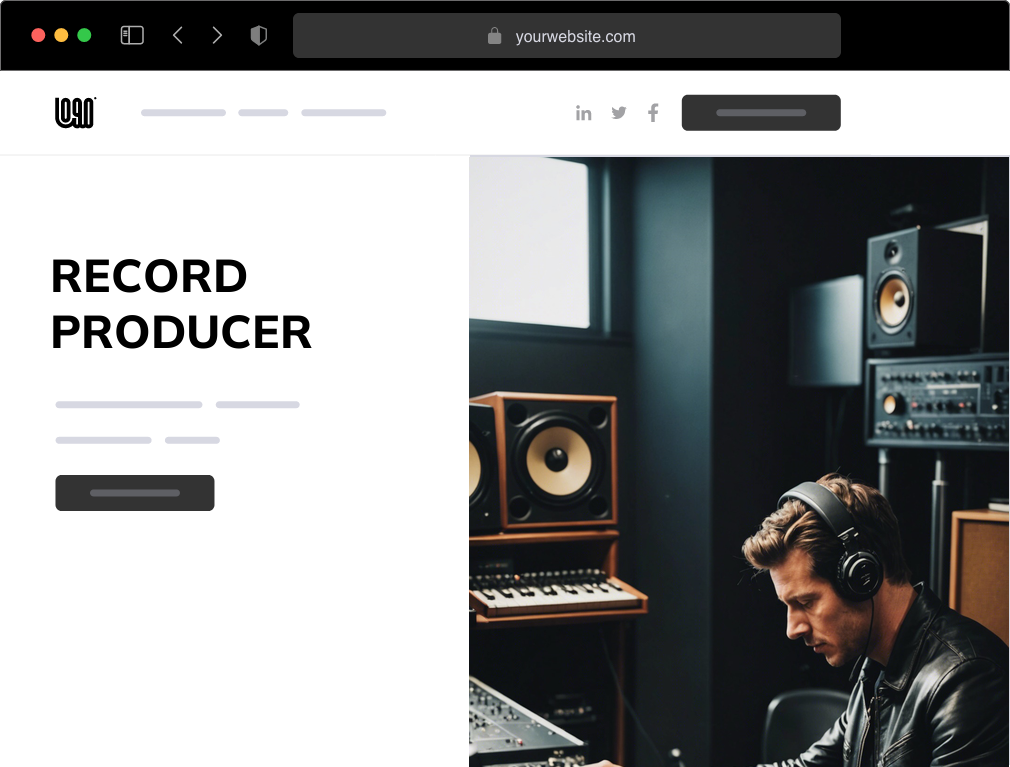Go forward with the right arrow
This screenshot has width=1010, height=767.
217,35
